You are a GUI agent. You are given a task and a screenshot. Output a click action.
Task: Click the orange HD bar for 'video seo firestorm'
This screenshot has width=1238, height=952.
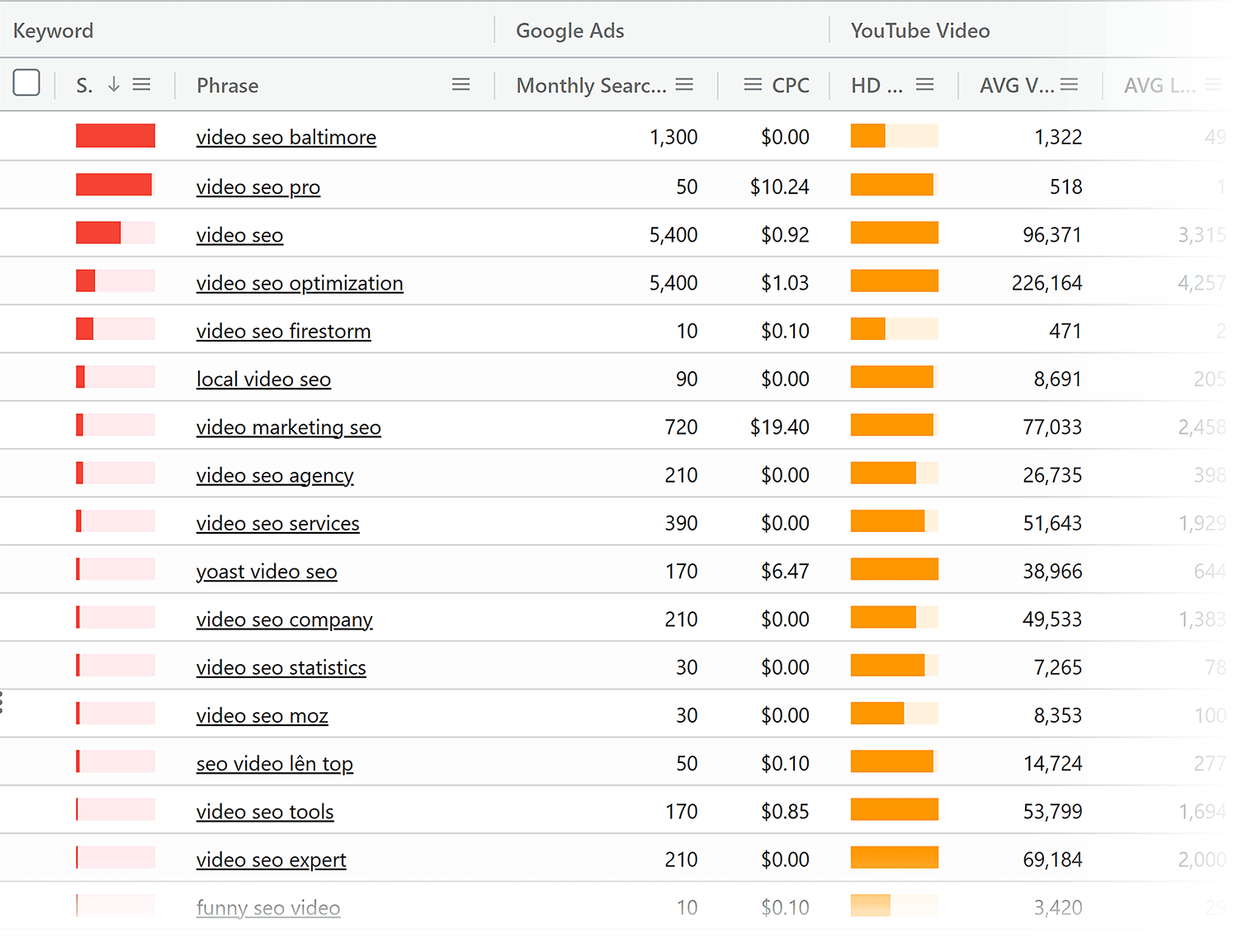[x=895, y=329]
